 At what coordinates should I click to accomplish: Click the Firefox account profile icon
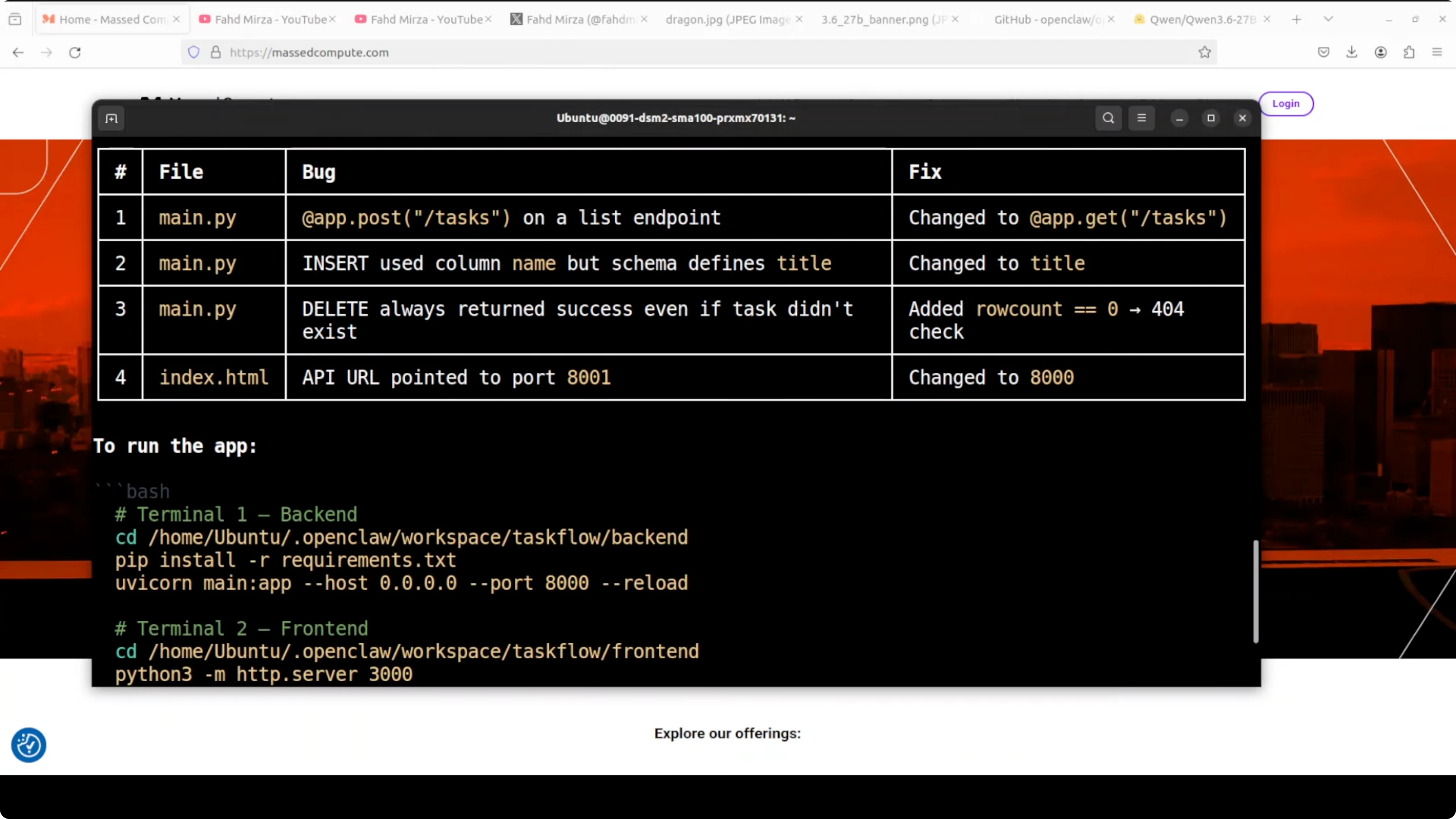[x=1380, y=53]
